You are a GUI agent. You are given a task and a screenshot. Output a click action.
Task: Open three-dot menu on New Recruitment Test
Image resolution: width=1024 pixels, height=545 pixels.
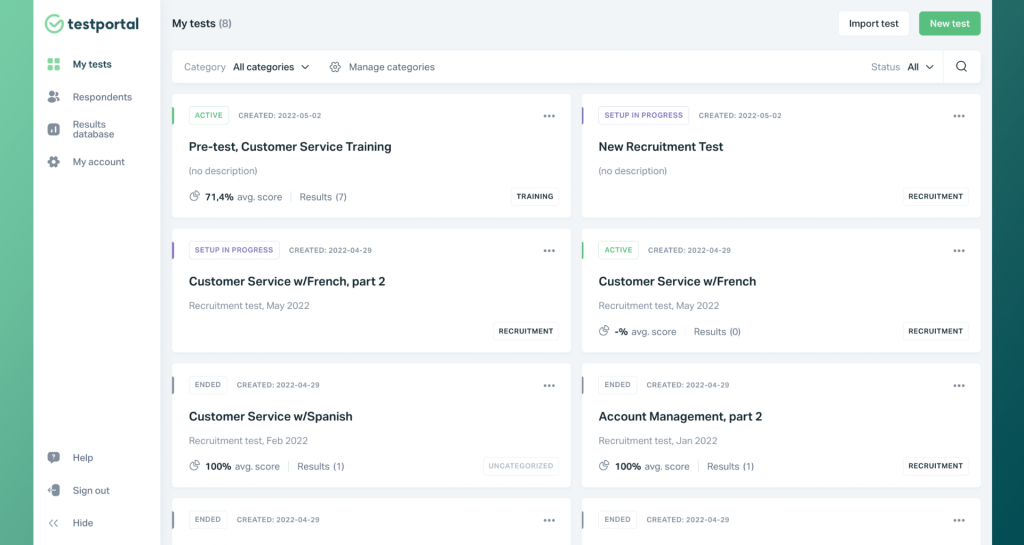click(959, 116)
